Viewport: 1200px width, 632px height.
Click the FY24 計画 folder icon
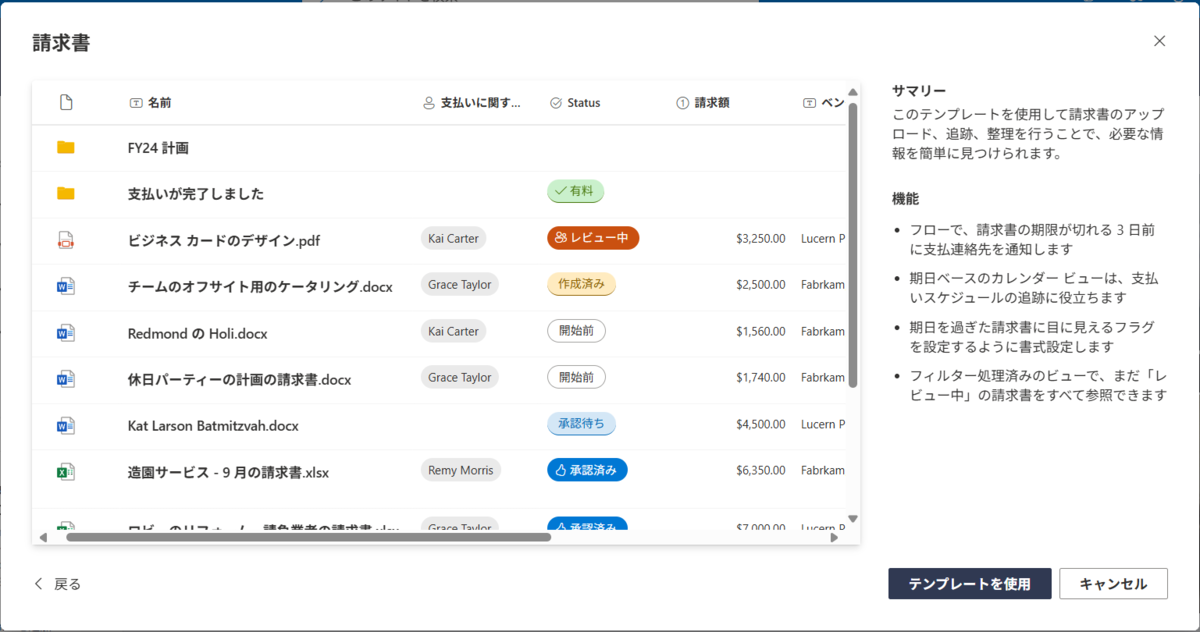(66, 148)
